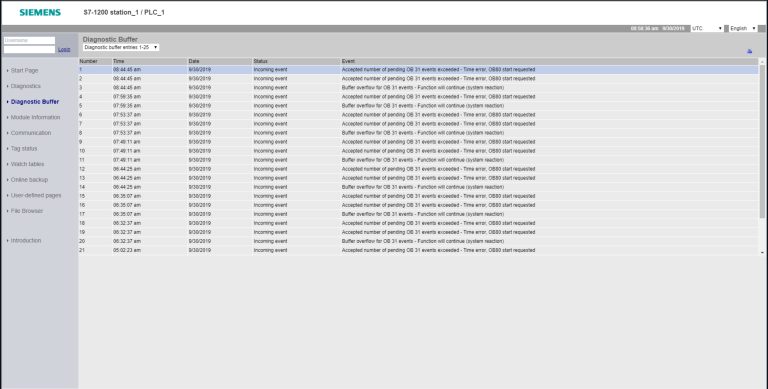Screen dimensions: 768x389
Task: Open Watch tables page
Action: [27, 164]
